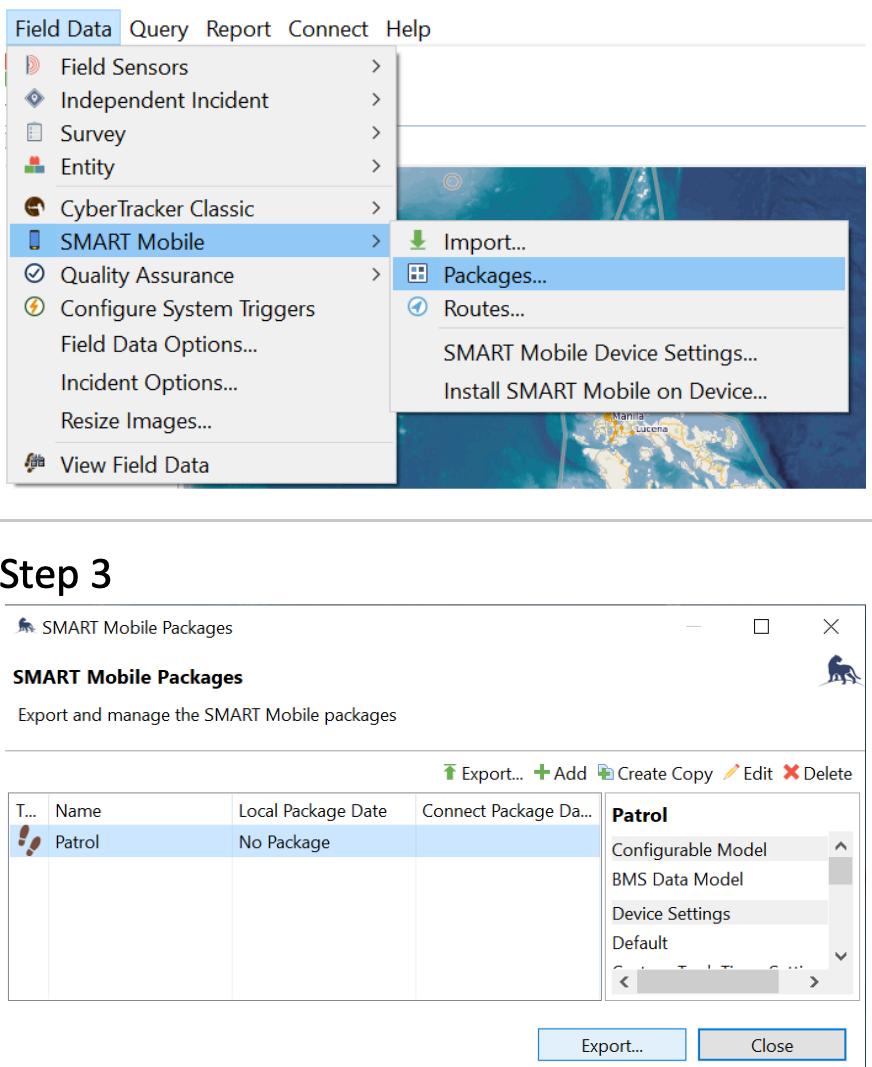The width and height of the screenshot is (872, 1067).
Task: Click the Independent Incident diamond icon
Action: click(x=34, y=99)
